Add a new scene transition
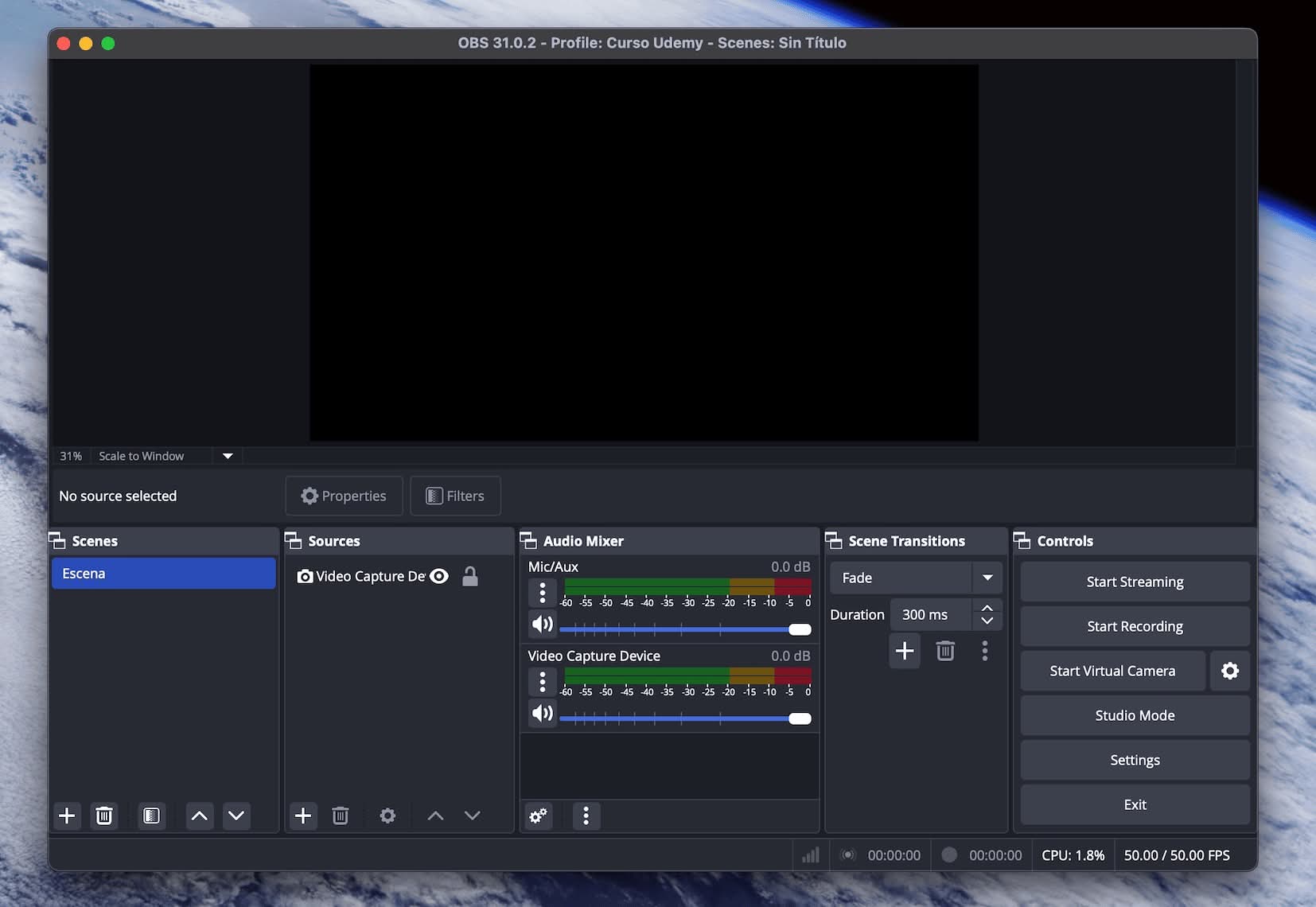This screenshot has height=907, width=1316. 905,651
